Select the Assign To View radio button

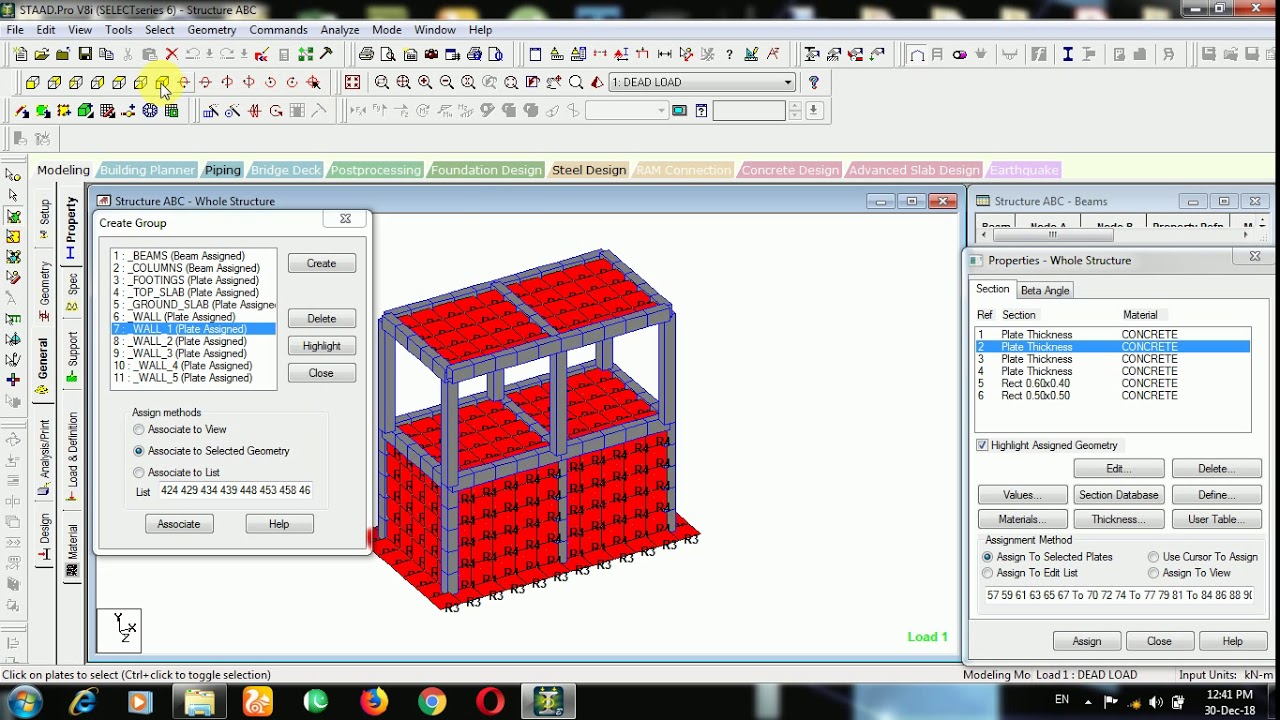pyautogui.click(x=1154, y=573)
